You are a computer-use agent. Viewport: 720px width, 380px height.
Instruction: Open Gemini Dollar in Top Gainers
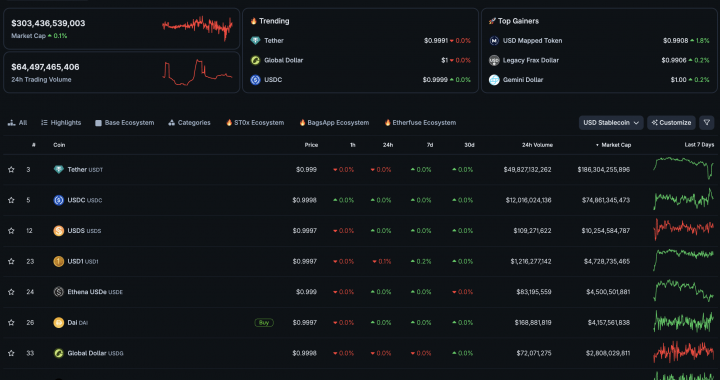[523, 80]
